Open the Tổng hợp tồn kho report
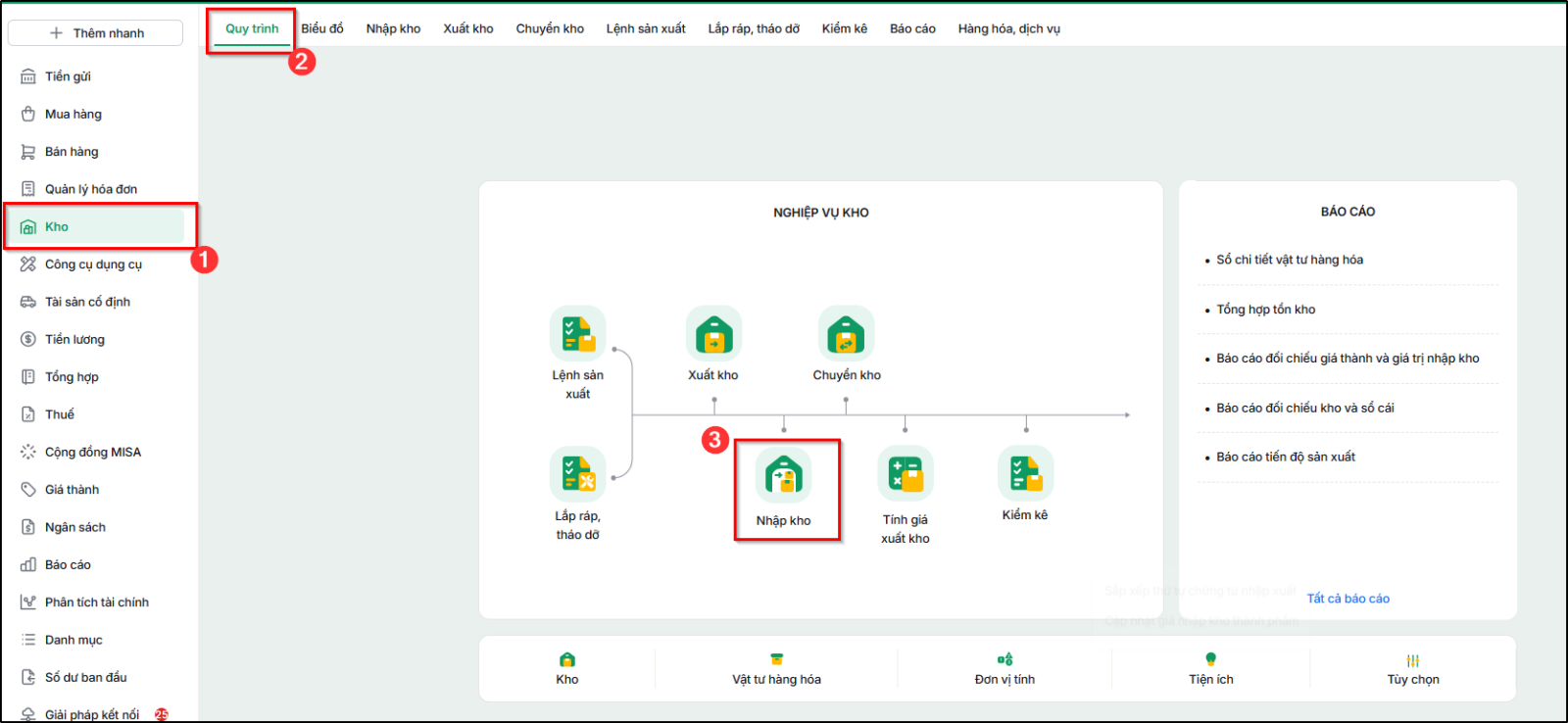 tap(1266, 310)
